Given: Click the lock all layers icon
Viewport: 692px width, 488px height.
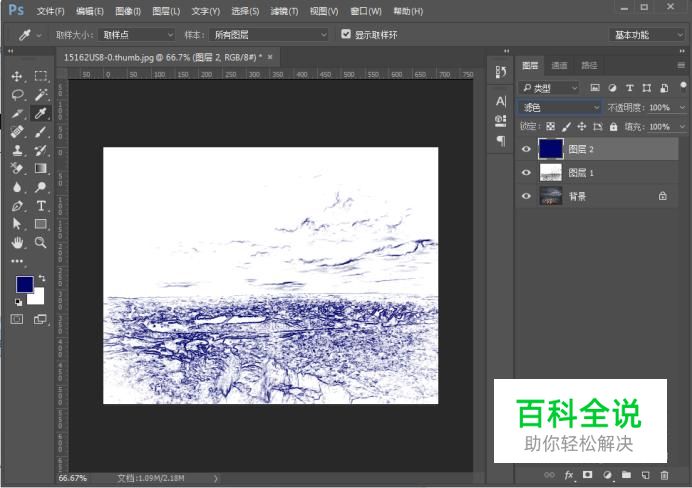Looking at the screenshot, I should click(x=614, y=127).
